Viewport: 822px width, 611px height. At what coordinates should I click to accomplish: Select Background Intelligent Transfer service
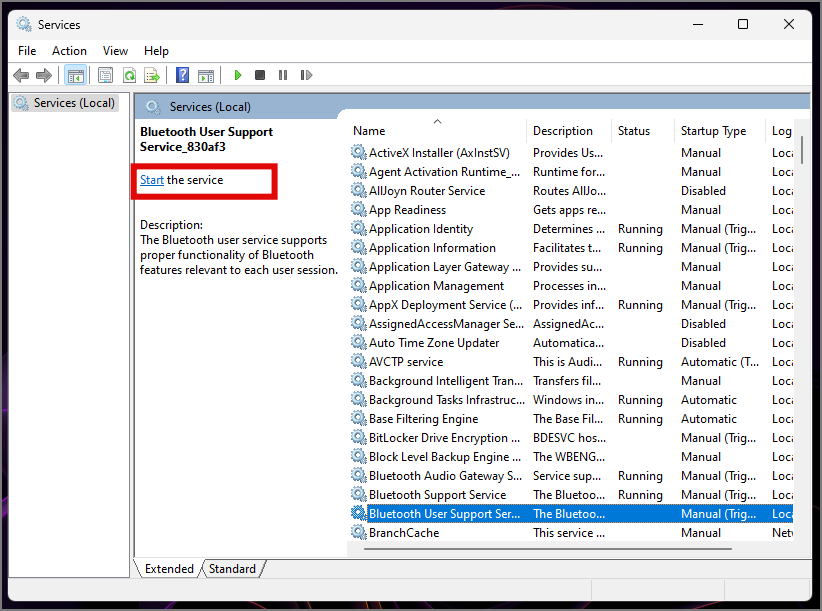[x=571, y=380]
